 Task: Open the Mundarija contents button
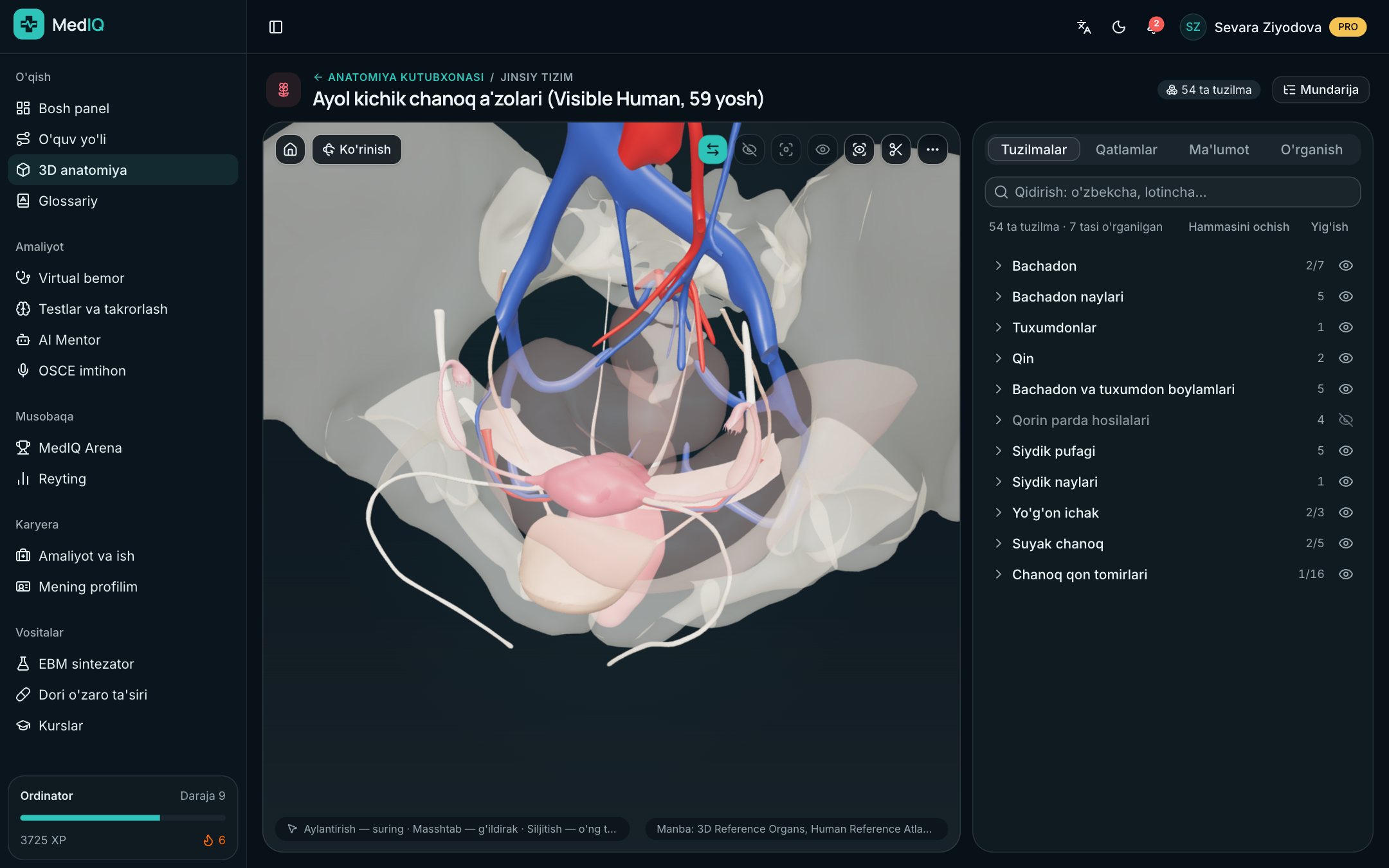click(x=1321, y=90)
